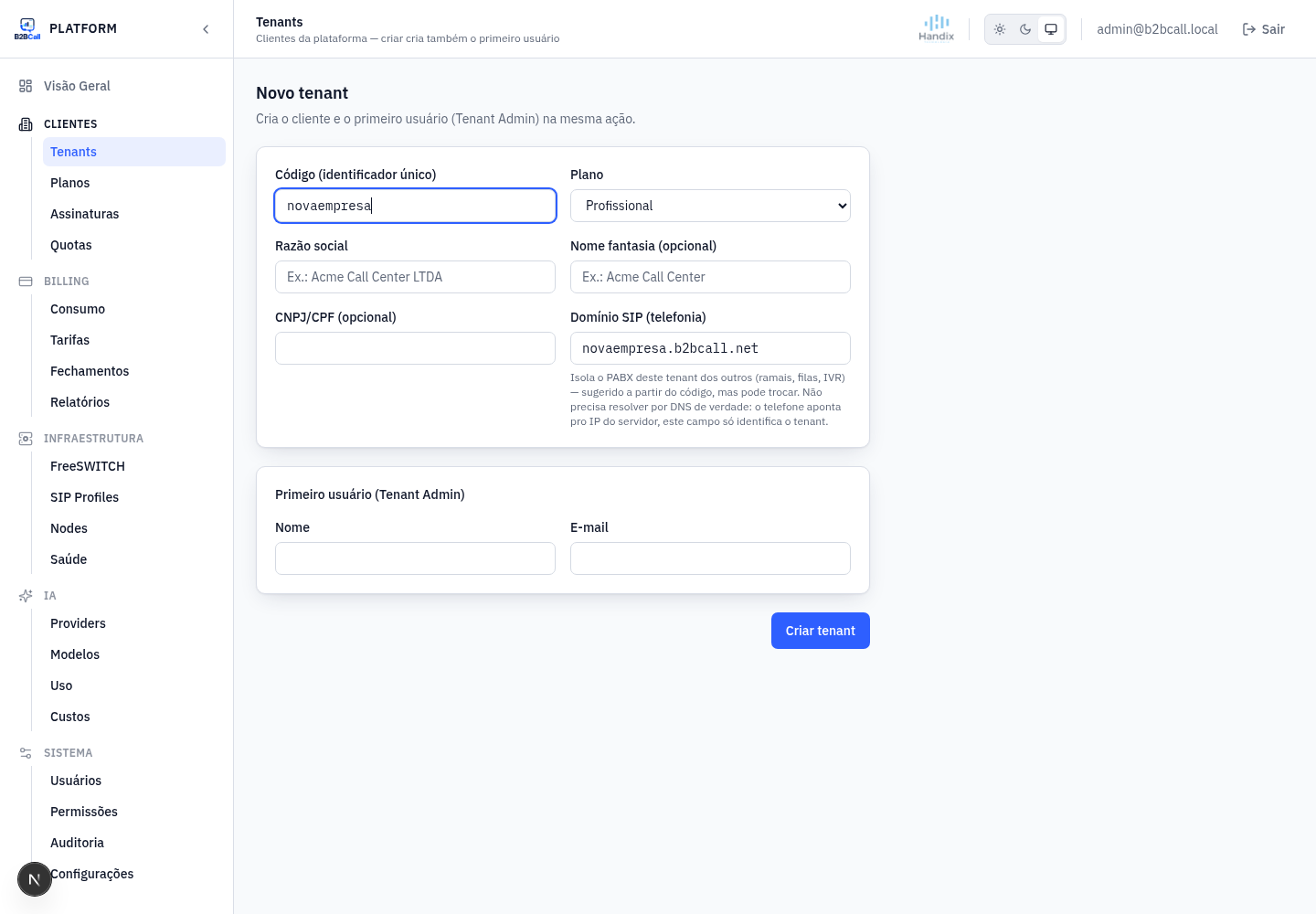
Task: Switch to light theme sun icon
Action: tap(1000, 29)
